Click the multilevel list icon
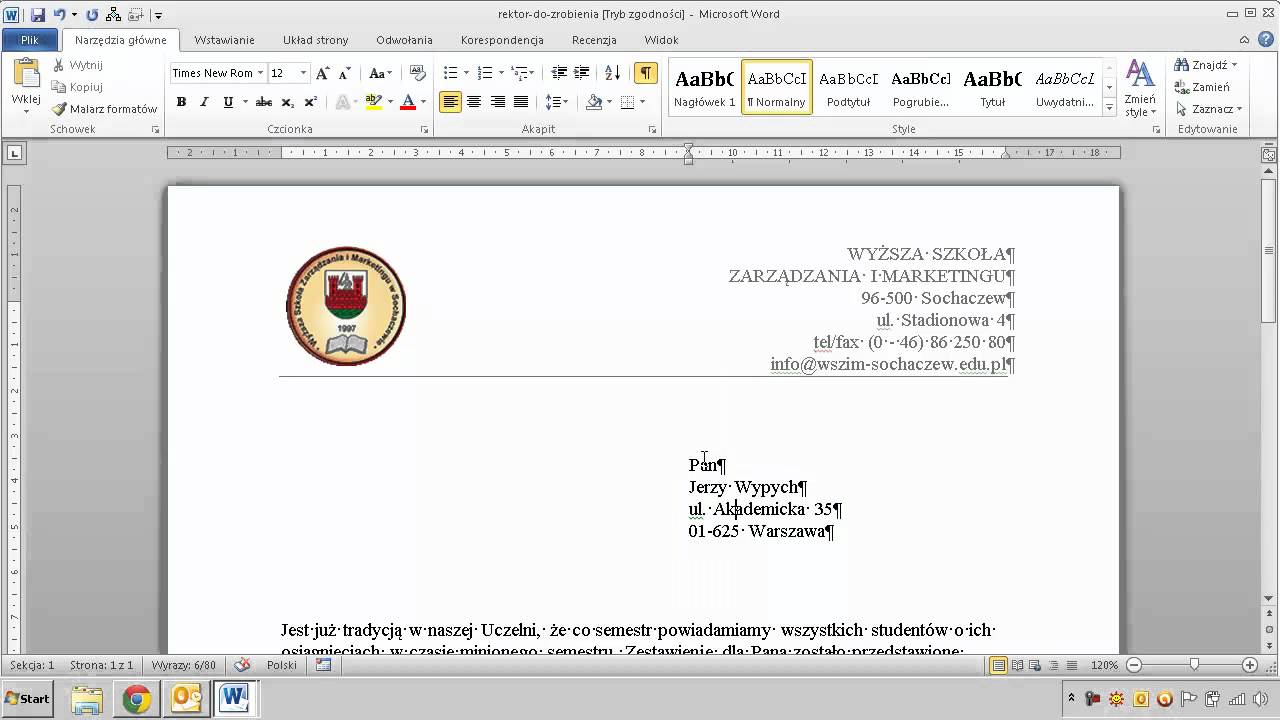This screenshot has width=1280, height=720. pos(518,73)
